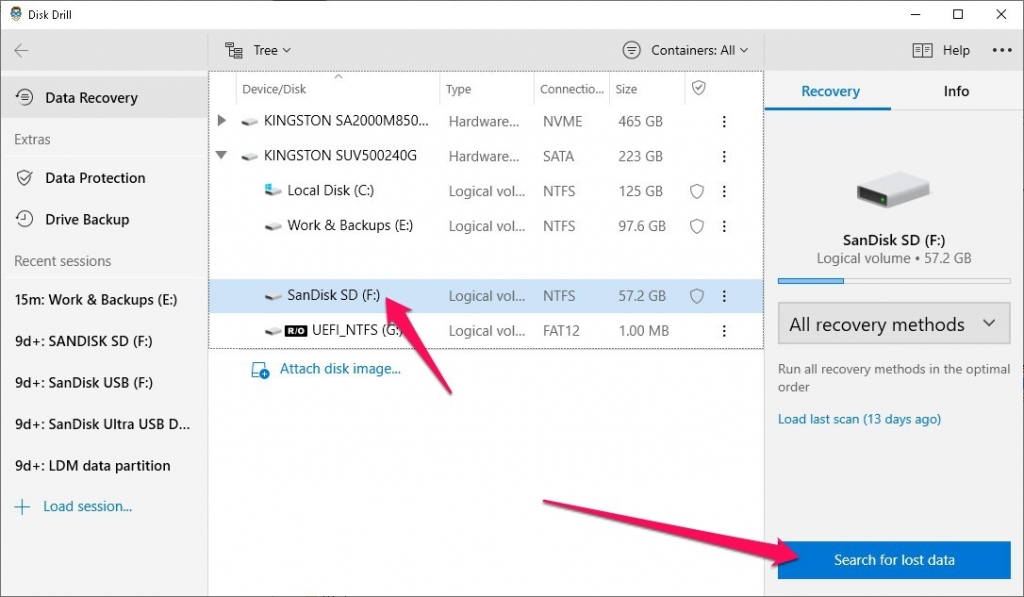Open the Data Recovery section
The height and width of the screenshot is (597, 1024).
90,97
